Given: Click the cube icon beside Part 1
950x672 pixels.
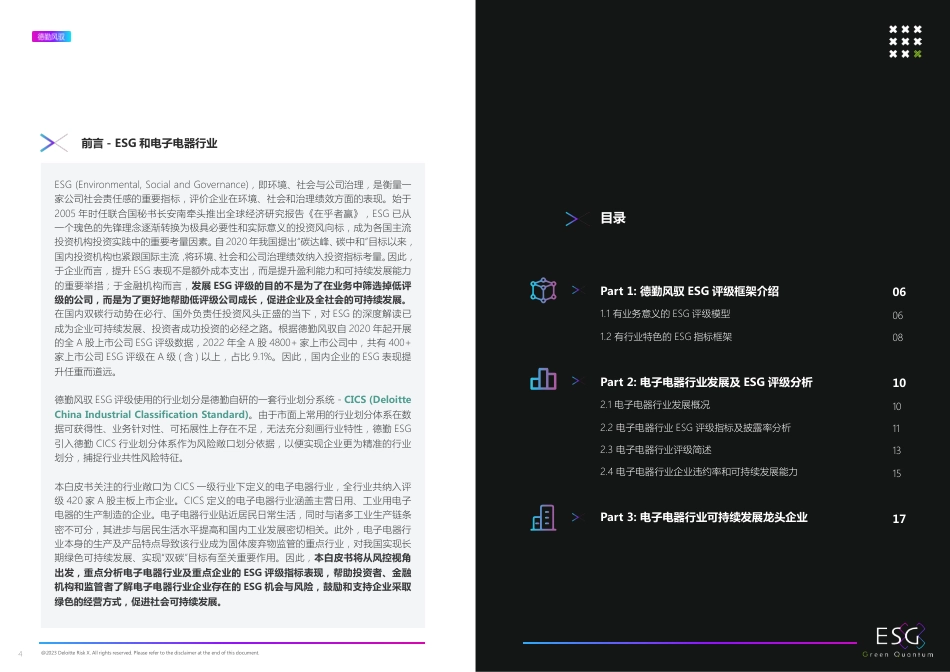Looking at the screenshot, I should (x=543, y=290).
